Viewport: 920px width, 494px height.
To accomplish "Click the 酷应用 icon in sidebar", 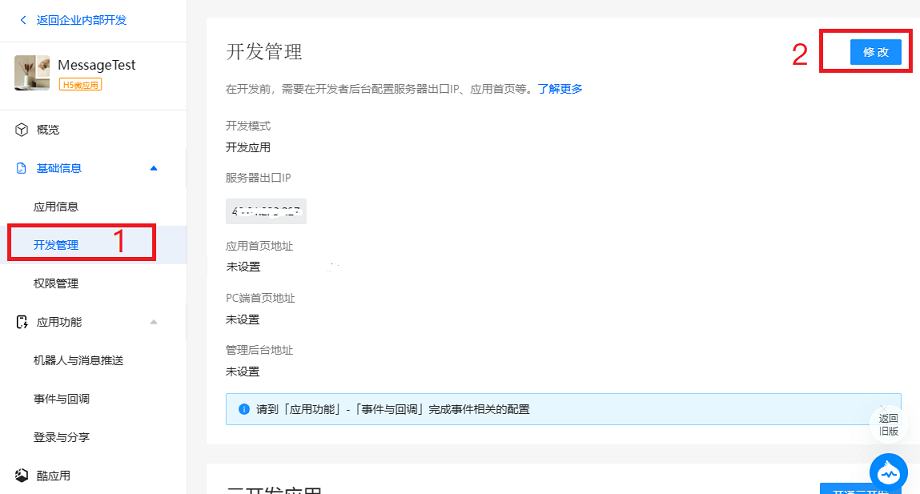I will pyautogui.click(x=21, y=476).
